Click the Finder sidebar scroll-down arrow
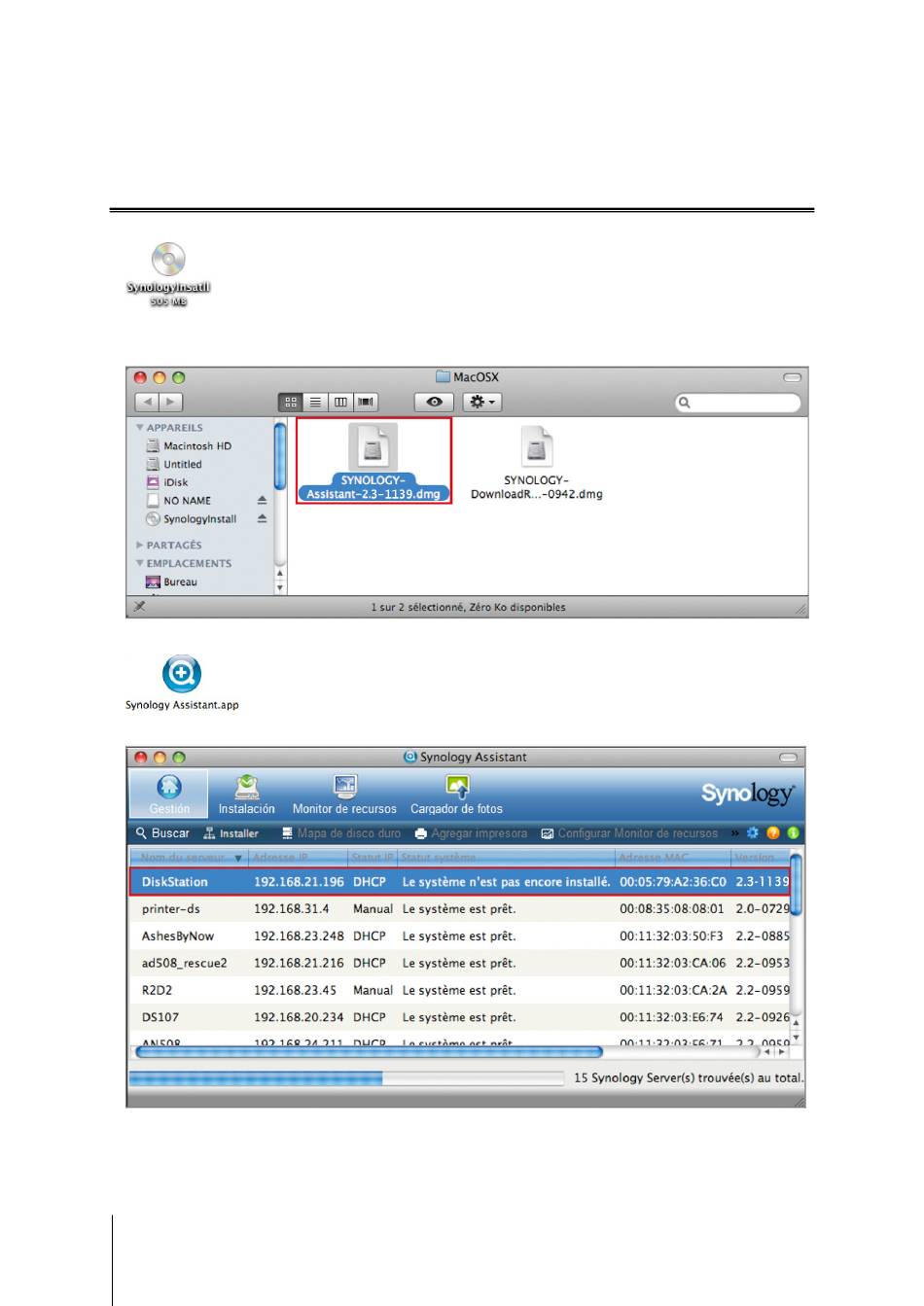The image size is (924, 1306). click(x=281, y=587)
